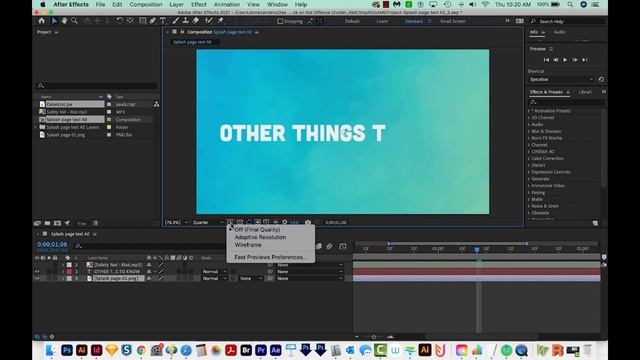Switch to the Small Screen workspace
640x360 pixels.
click(453, 21)
